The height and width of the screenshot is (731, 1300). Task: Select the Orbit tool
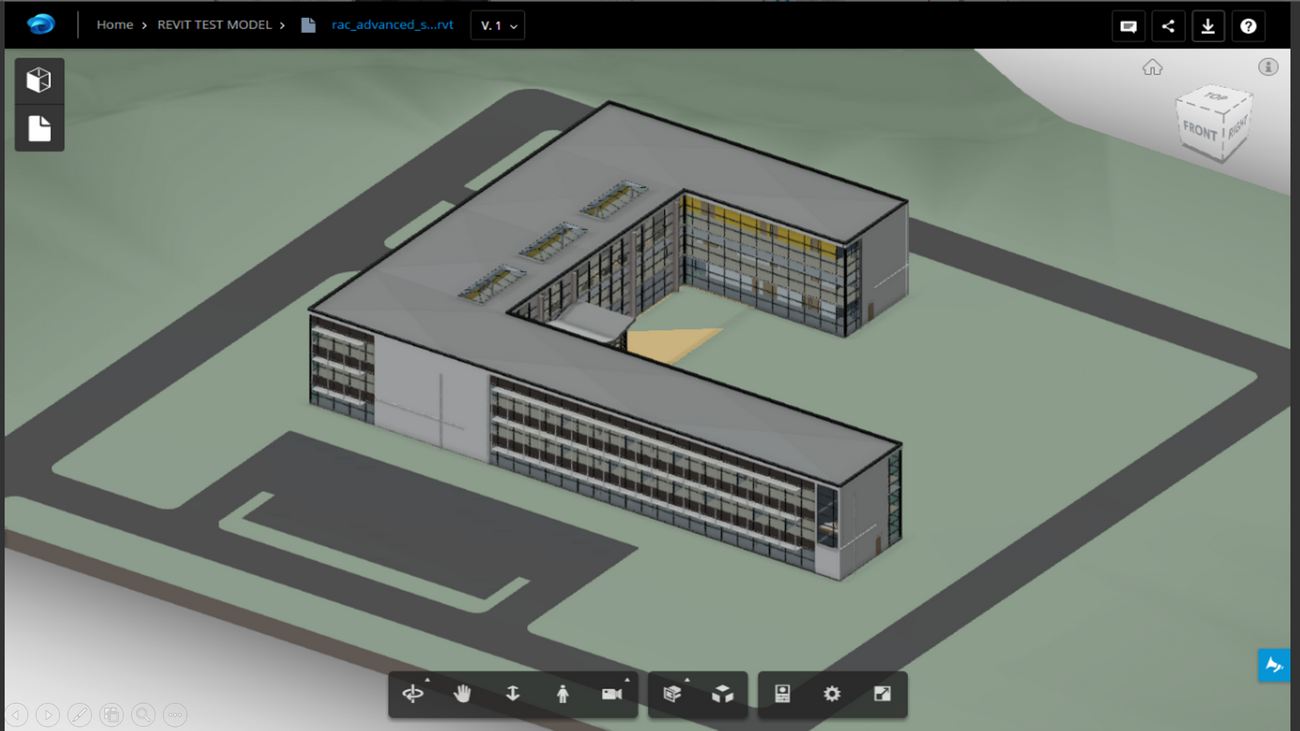411,693
